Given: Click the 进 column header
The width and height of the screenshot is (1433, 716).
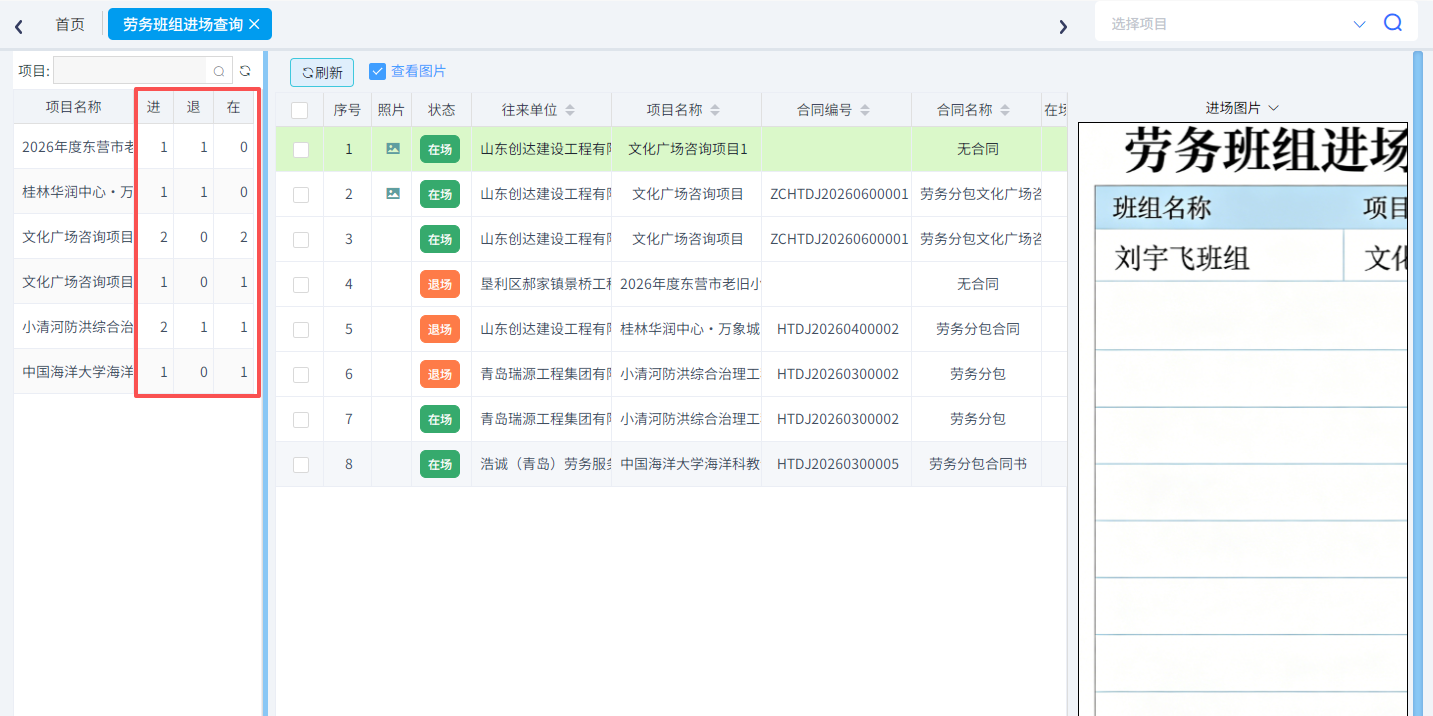Looking at the screenshot, I should coord(154,107).
